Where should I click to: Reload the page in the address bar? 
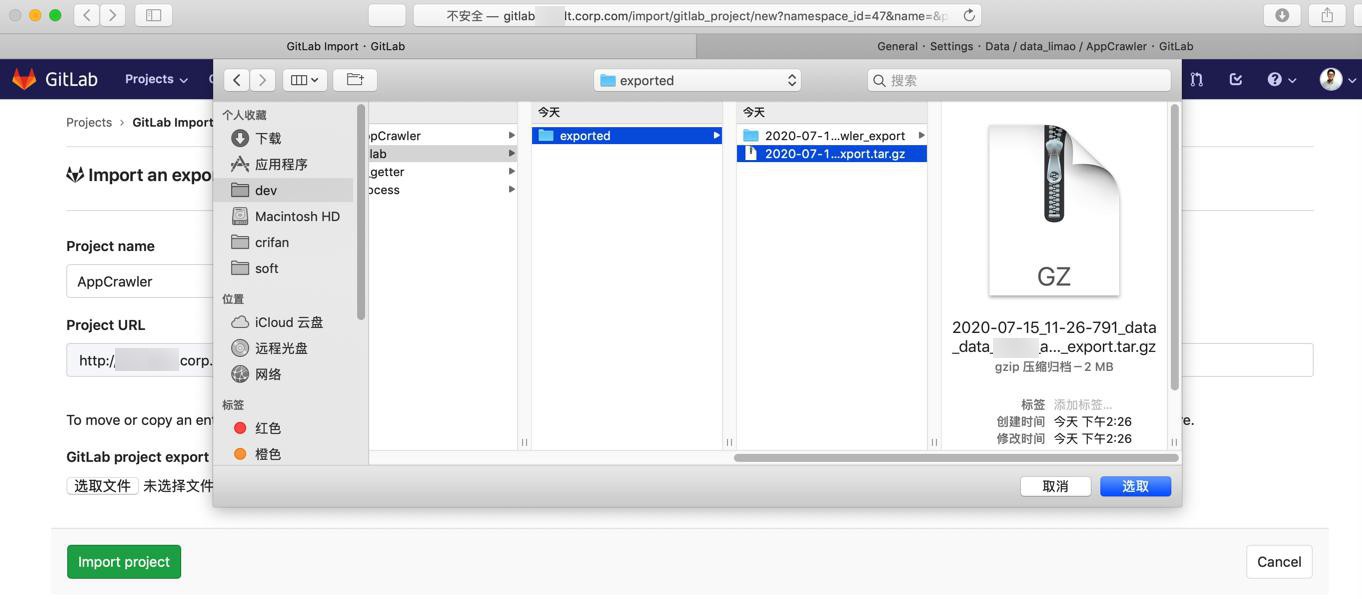point(969,15)
